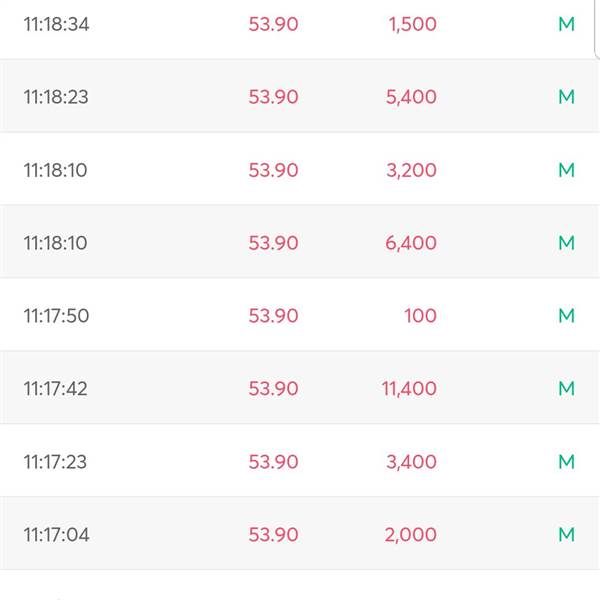Click the 100 volume value
The height and width of the screenshot is (600, 600).
pos(421,316)
